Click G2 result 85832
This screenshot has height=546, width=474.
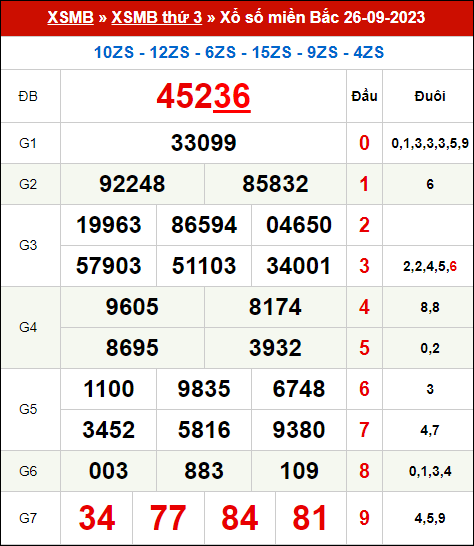tap(275, 184)
